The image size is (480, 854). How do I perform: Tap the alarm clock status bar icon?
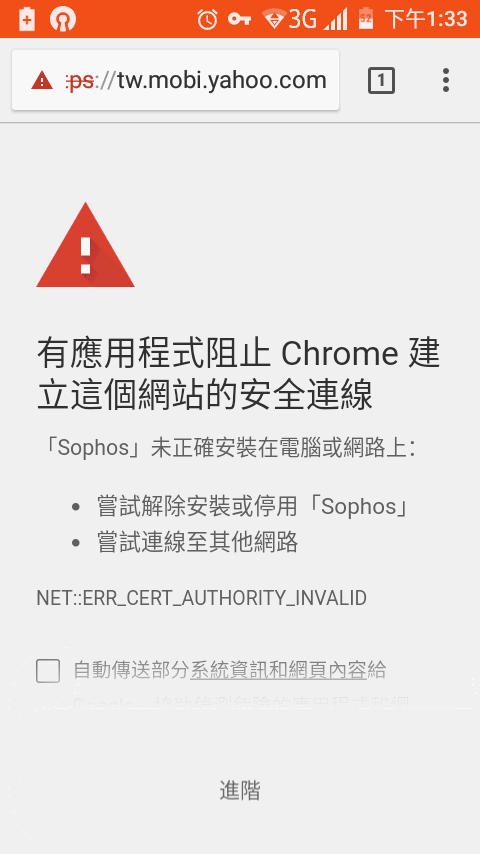coord(207,20)
